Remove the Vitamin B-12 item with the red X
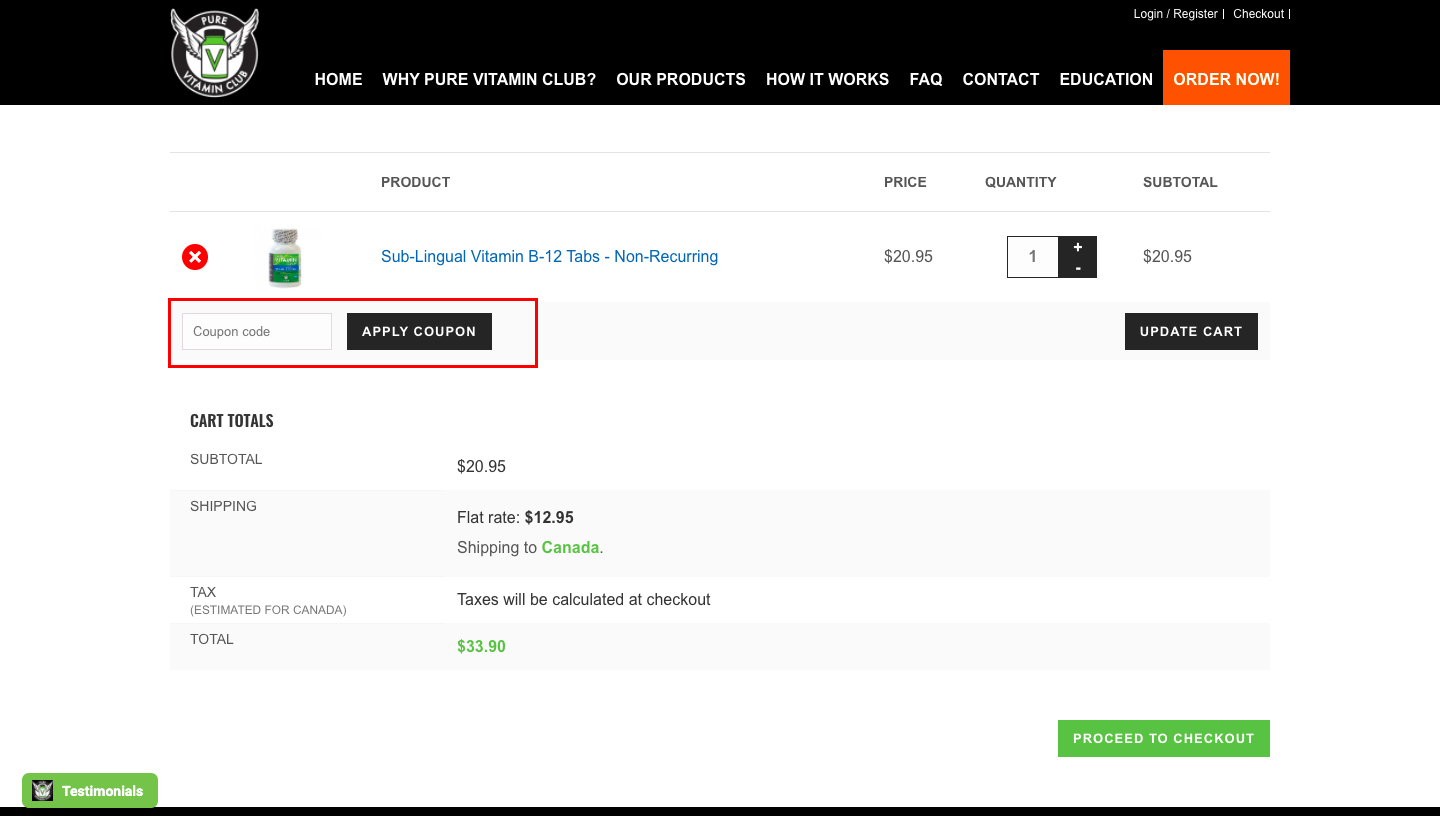 (x=195, y=257)
